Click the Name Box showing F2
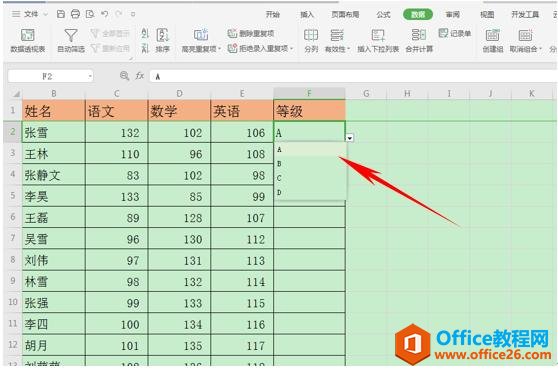This screenshot has width=558, height=372. (x=51, y=76)
